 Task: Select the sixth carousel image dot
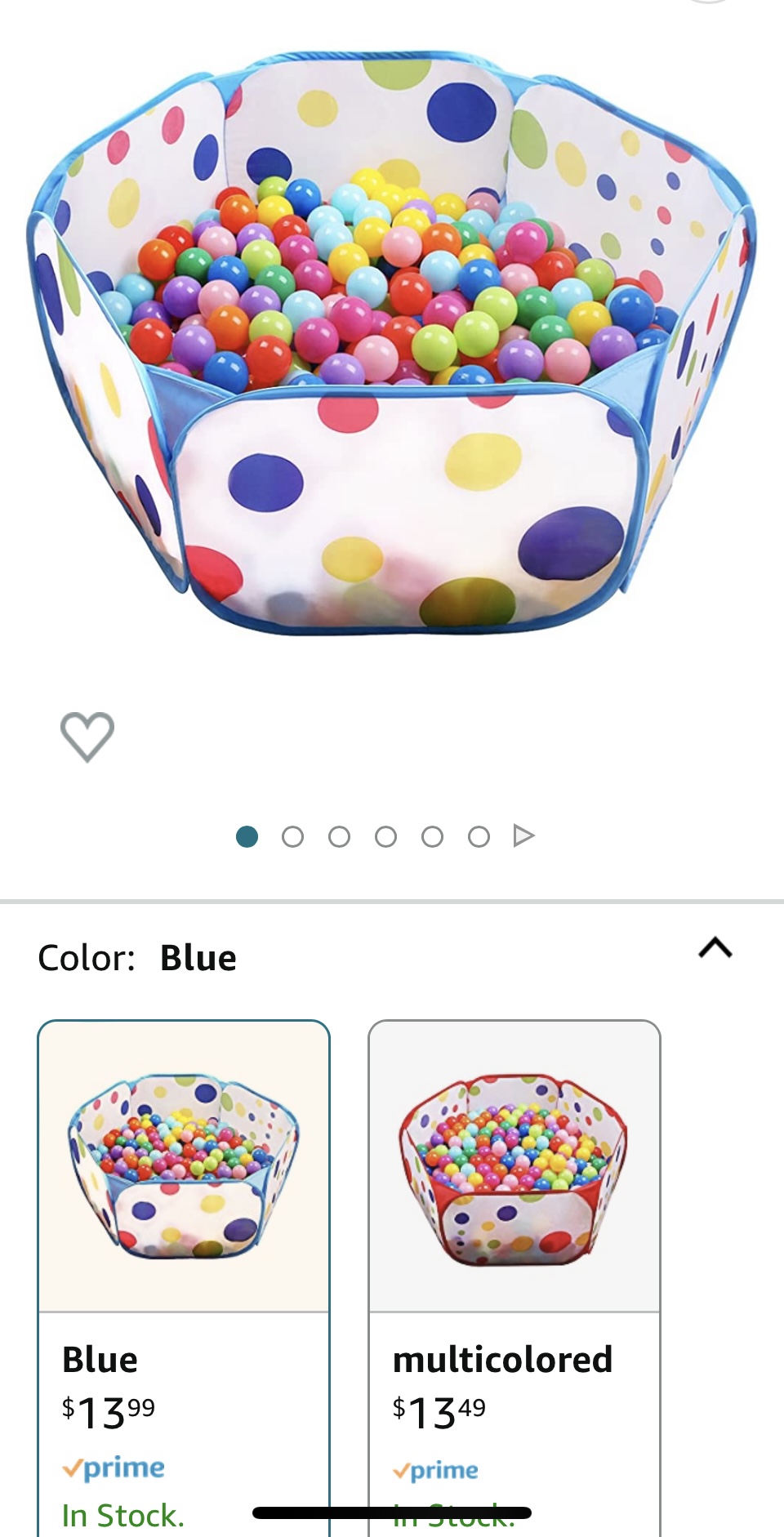click(479, 836)
